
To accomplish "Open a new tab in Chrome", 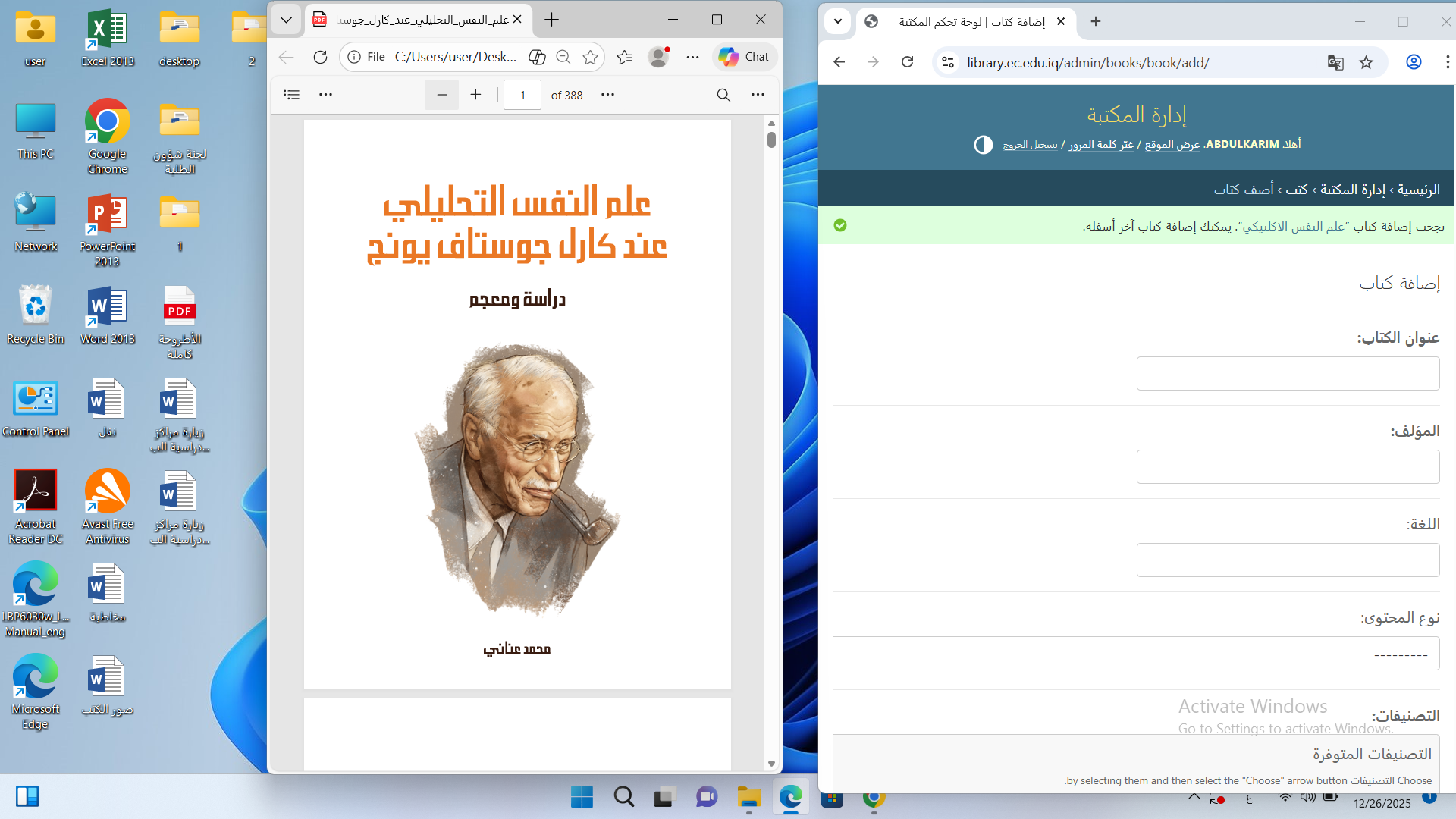I will [1096, 21].
